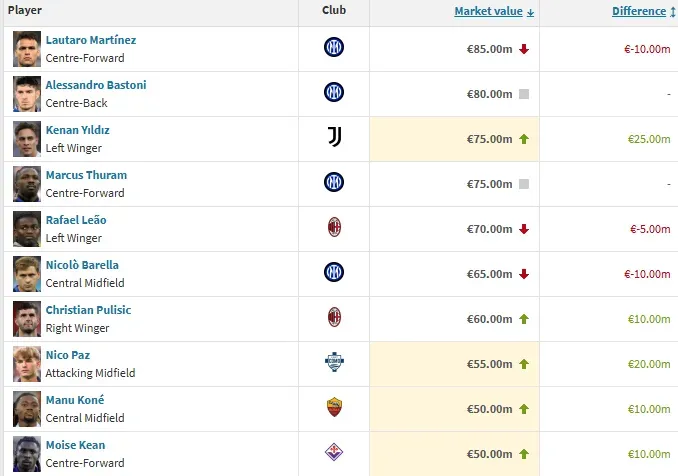Click the Player column header
This screenshot has width=678, height=476.
pos(25,11)
